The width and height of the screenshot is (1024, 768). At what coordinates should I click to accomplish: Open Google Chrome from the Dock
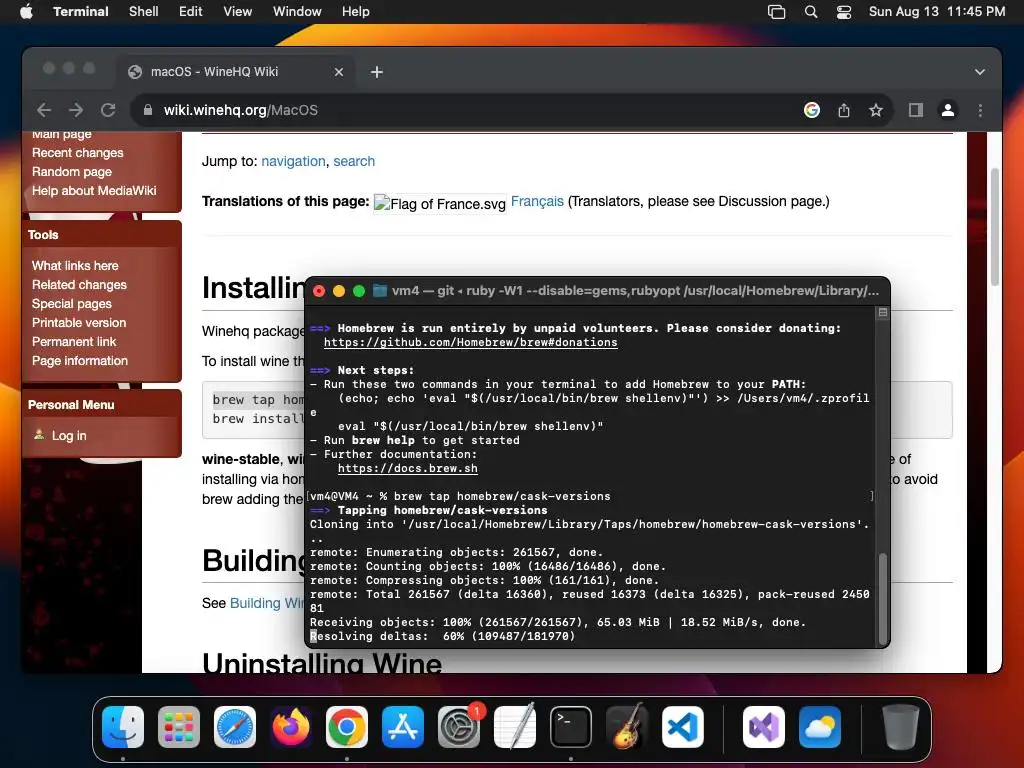[x=347, y=727]
